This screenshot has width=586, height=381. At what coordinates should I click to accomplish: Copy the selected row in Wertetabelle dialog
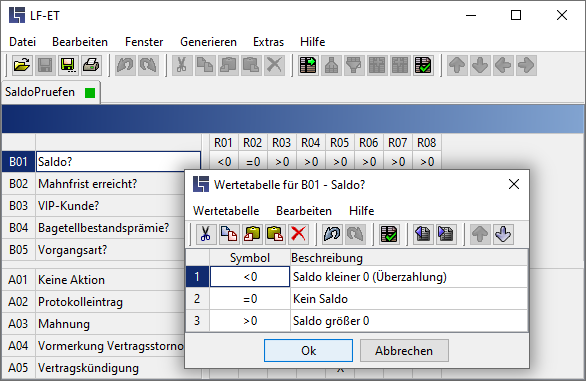click(229, 234)
